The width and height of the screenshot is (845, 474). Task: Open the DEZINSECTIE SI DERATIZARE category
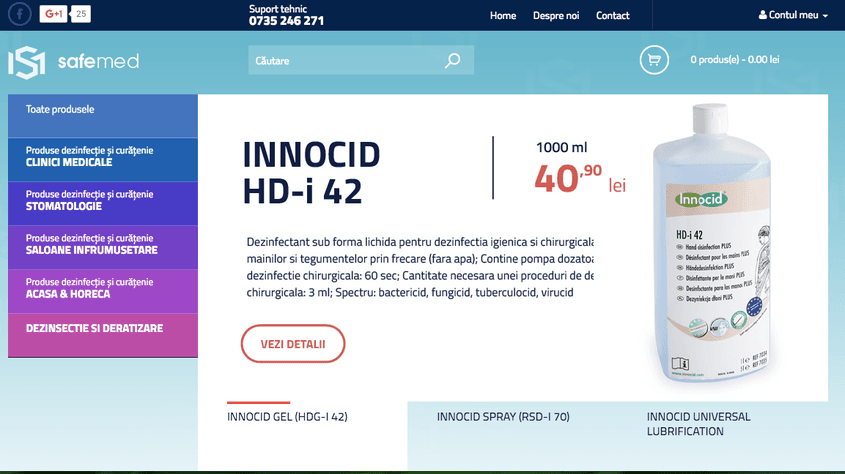94,328
